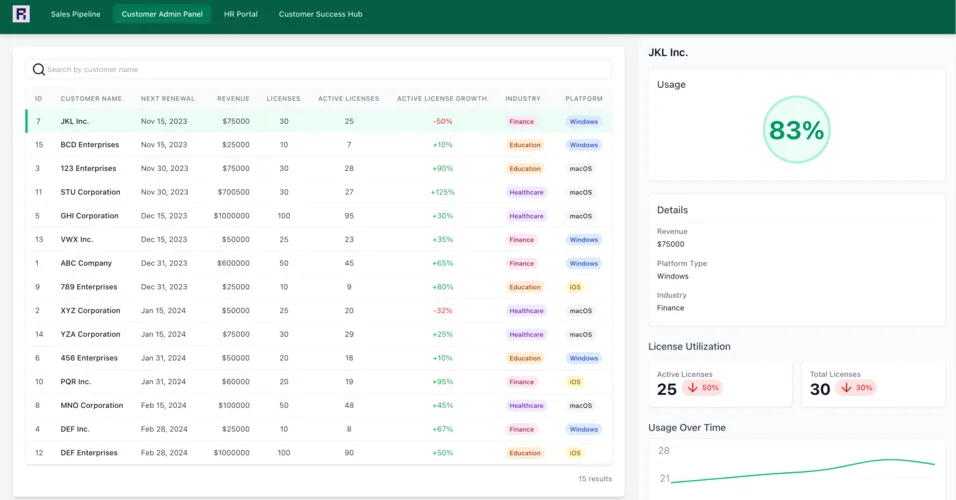Viewport: 956px width, 500px height.
Task: Click the 83% usage circle
Action: click(796, 129)
